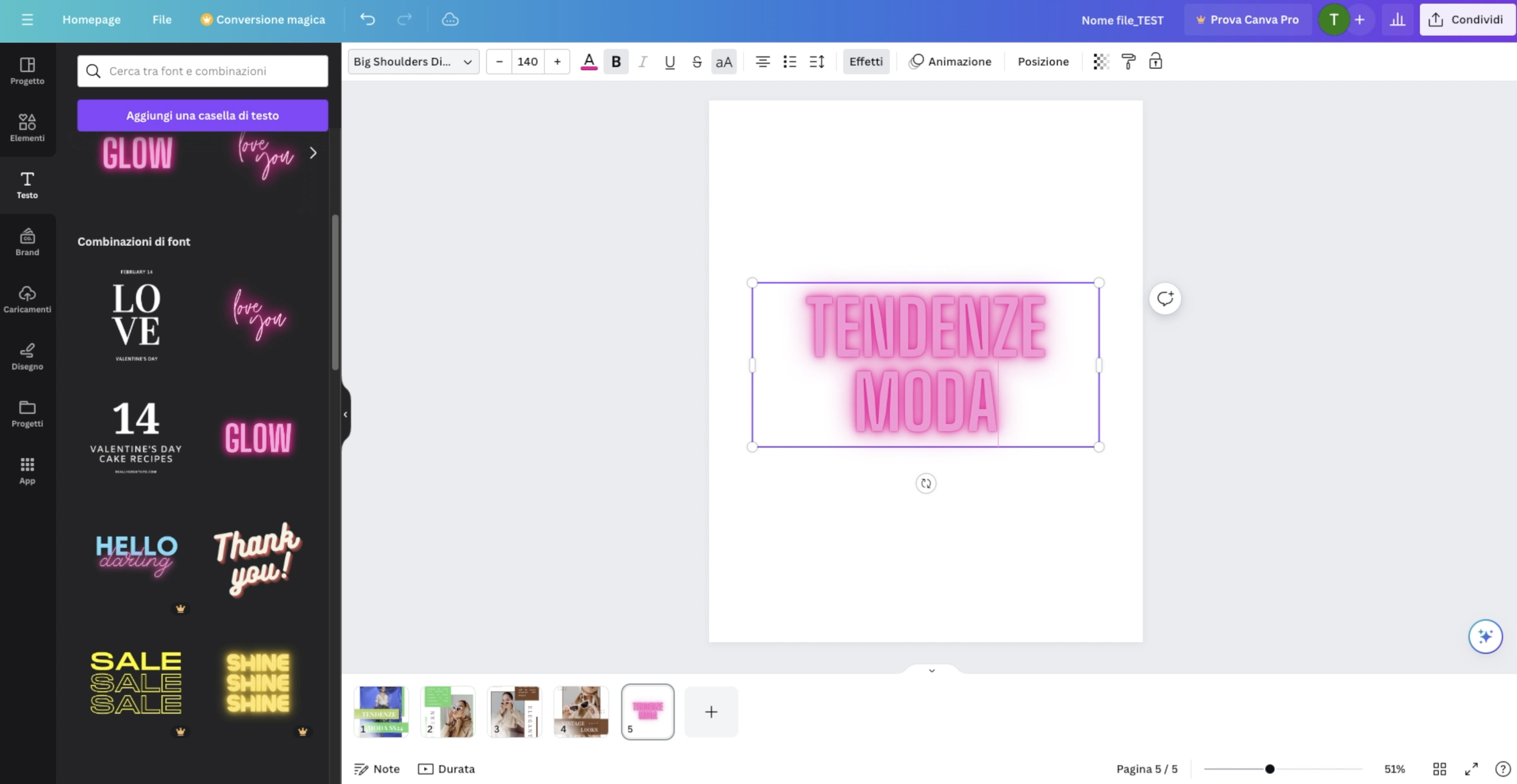This screenshot has width=1517, height=784.
Task: Click the add comment bubble icon
Action: (x=1165, y=299)
